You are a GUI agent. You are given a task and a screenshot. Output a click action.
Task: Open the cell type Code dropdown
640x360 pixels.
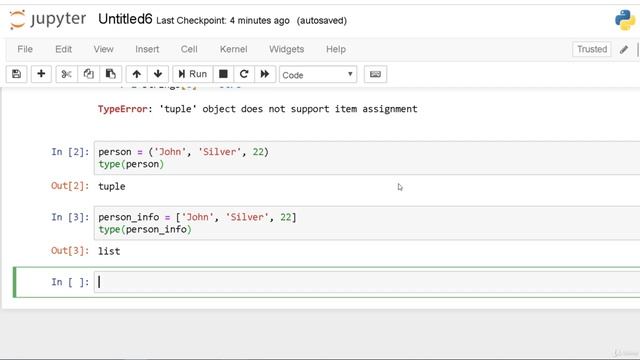318,75
